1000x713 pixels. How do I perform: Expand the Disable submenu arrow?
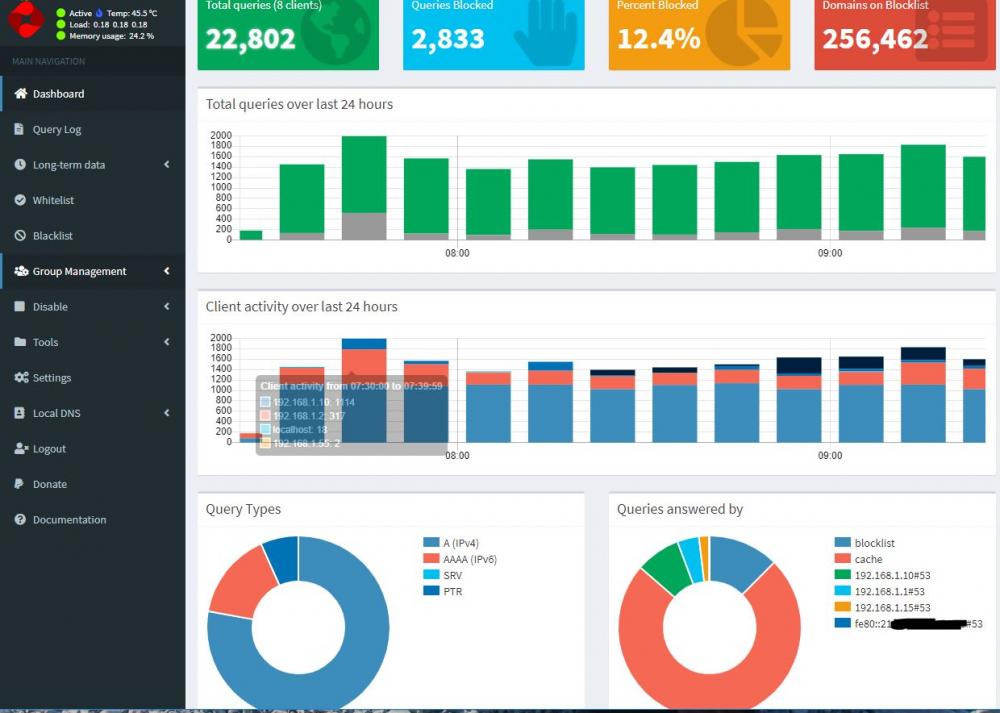166,306
